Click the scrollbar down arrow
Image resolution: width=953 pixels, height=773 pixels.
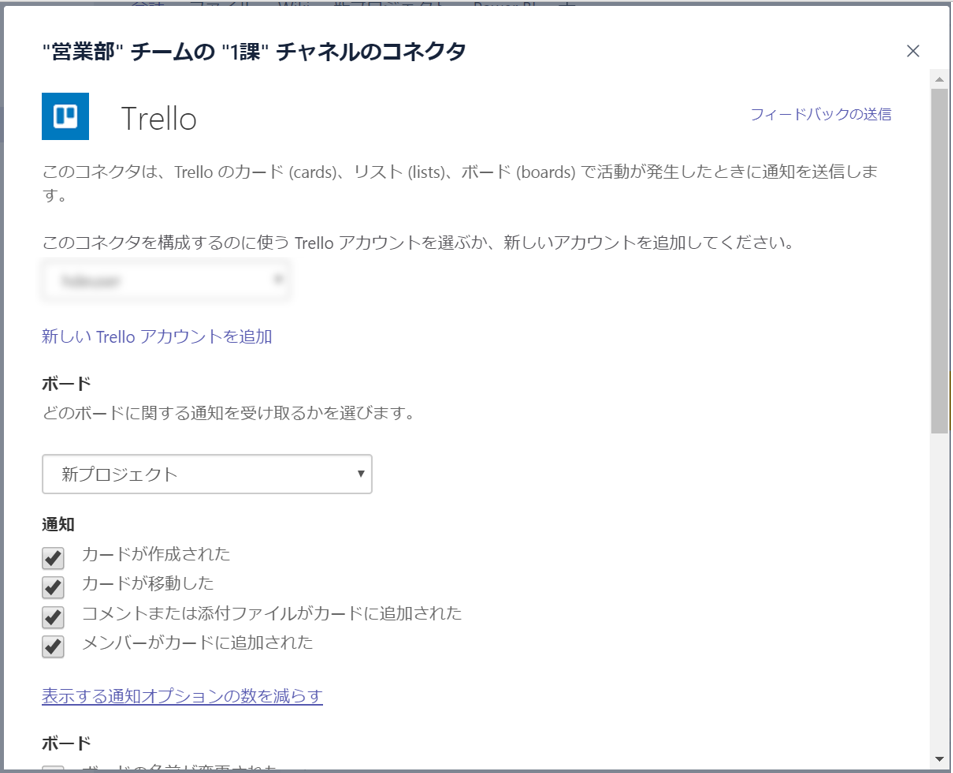938,760
